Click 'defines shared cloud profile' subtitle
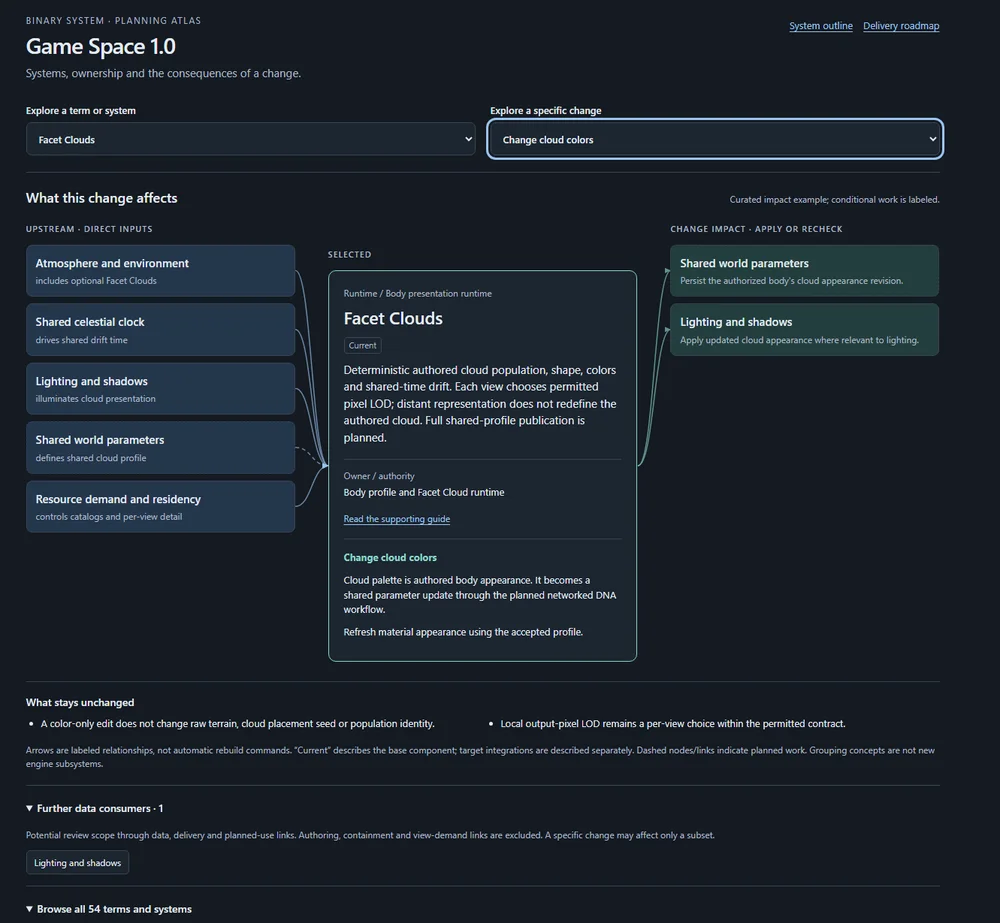The width and height of the screenshot is (1000, 923). pyautogui.click(x=91, y=458)
